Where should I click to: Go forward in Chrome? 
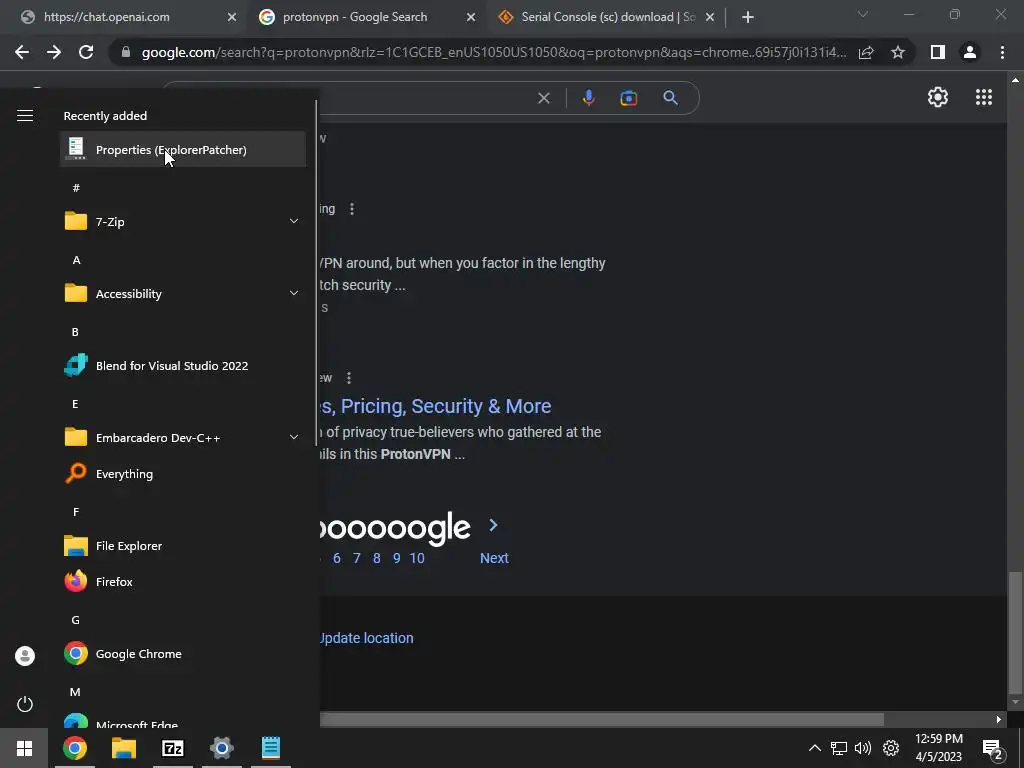pos(54,52)
